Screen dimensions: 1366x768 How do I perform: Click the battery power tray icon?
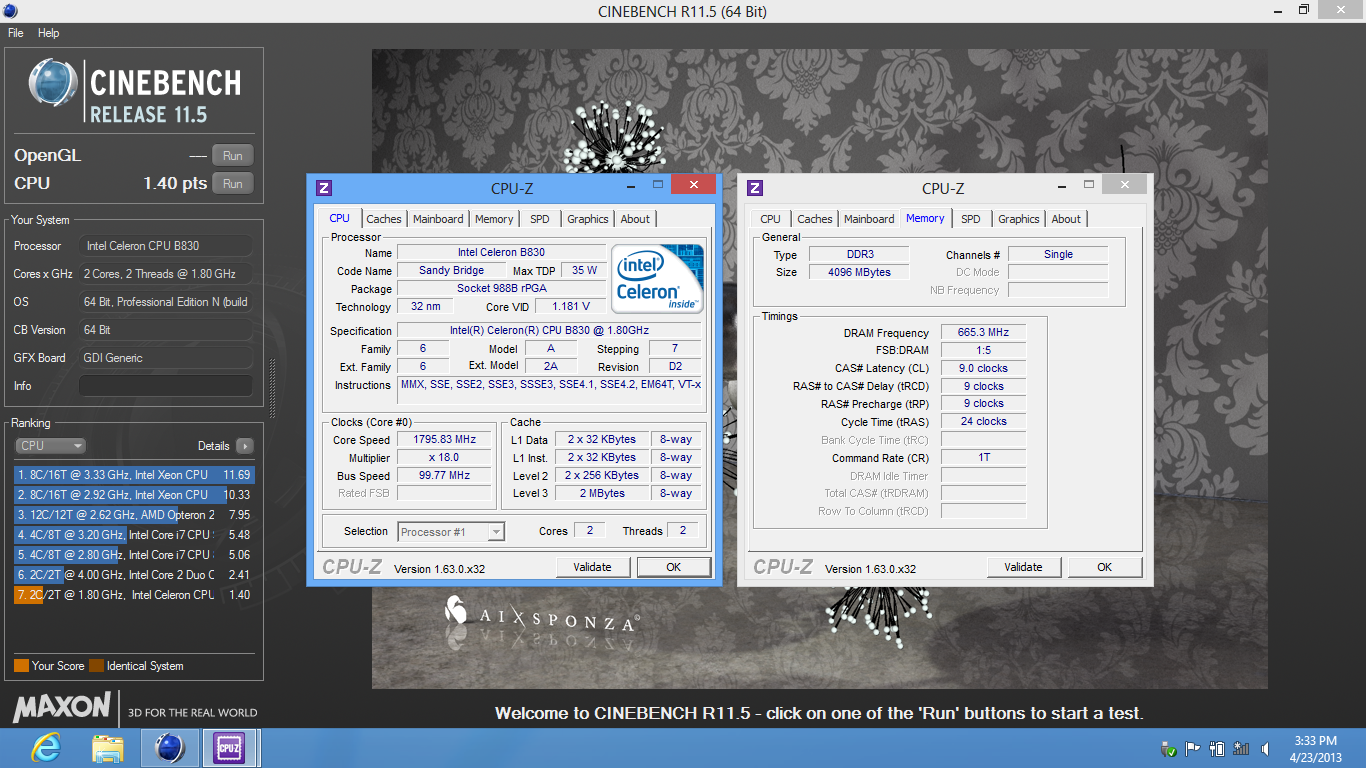point(1217,748)
